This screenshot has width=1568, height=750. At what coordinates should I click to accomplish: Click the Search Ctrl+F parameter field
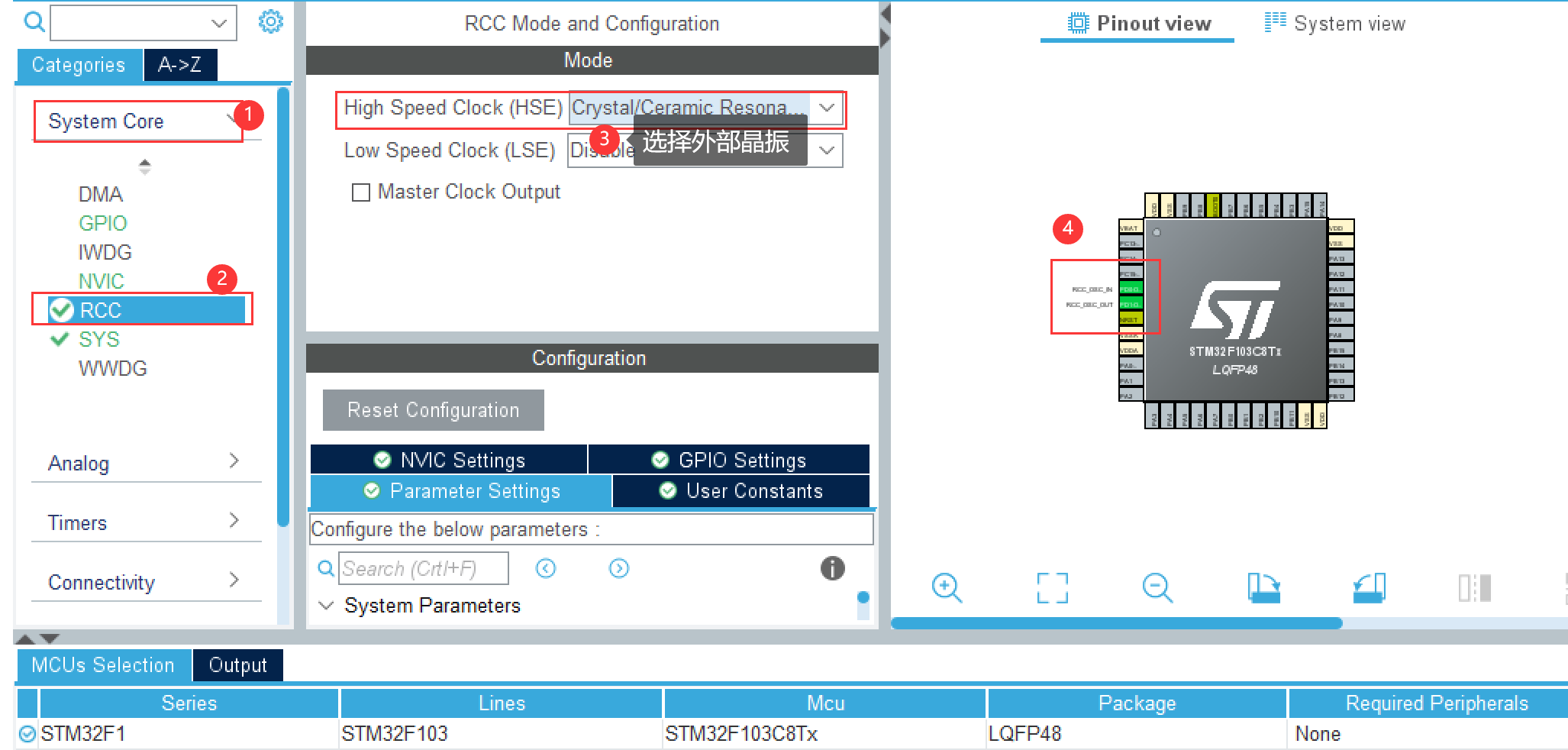click(x=423, y=568)
